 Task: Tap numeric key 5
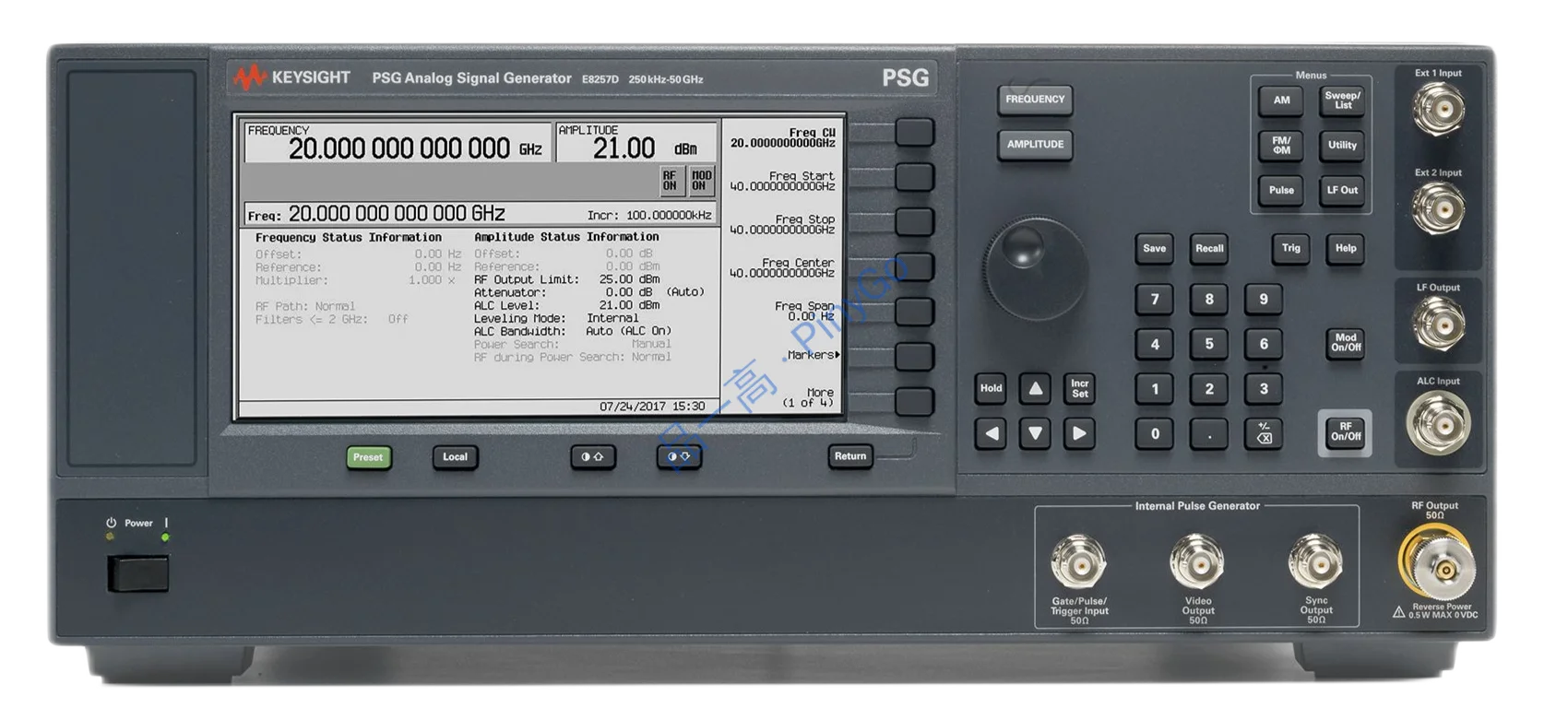(x=1209, y=345)
